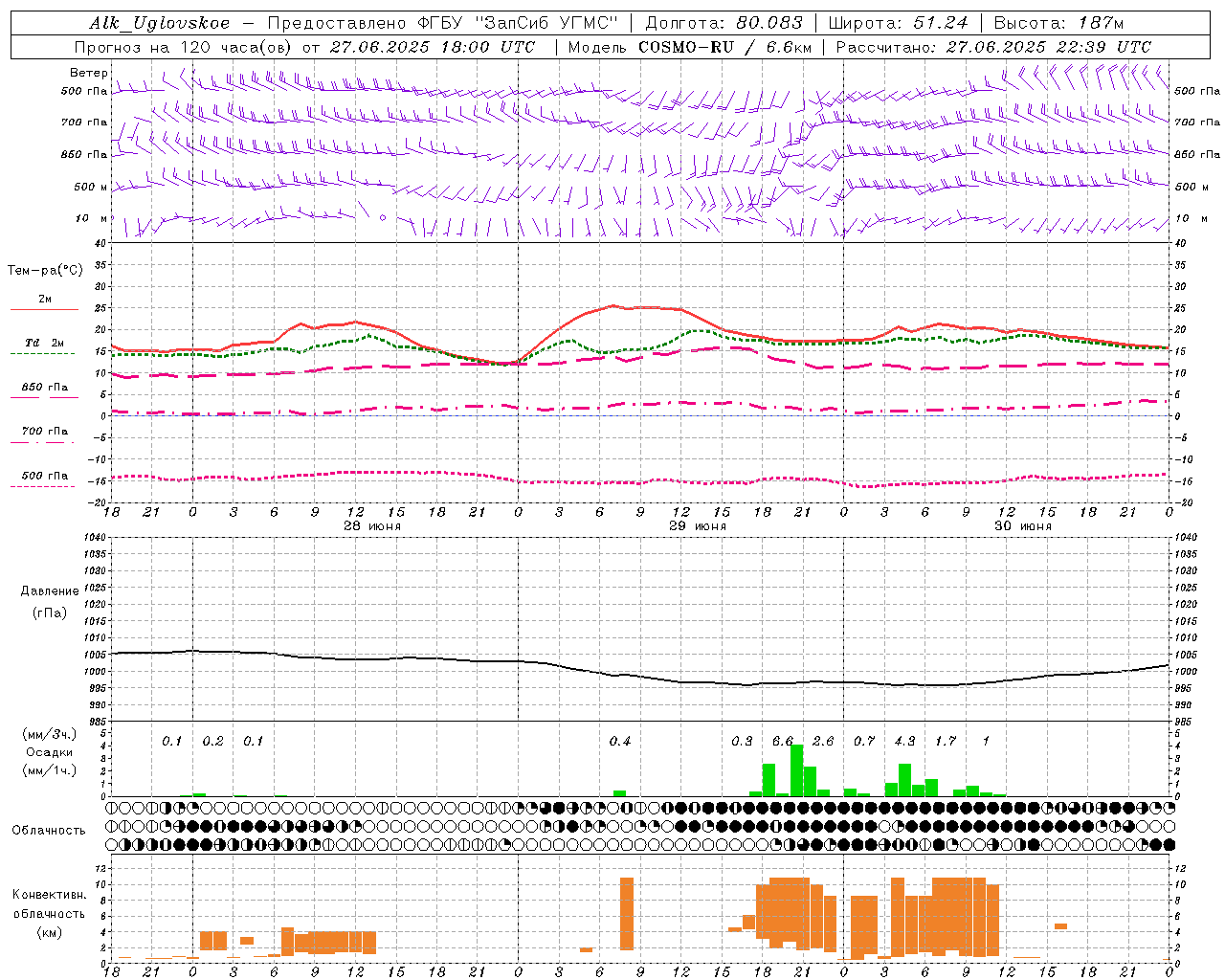Image resolution: width=1225 pixels, height=980 pixels.
Task: Click the solid red 2м legend line
Action: [x=44, y=310]
